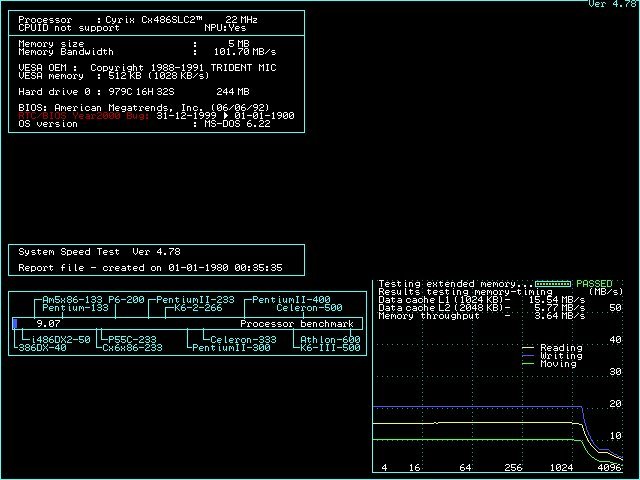This screenshot has width=640, height=480.
Task: Click the Hard drive 0 information line
Action: pos(138,91)
